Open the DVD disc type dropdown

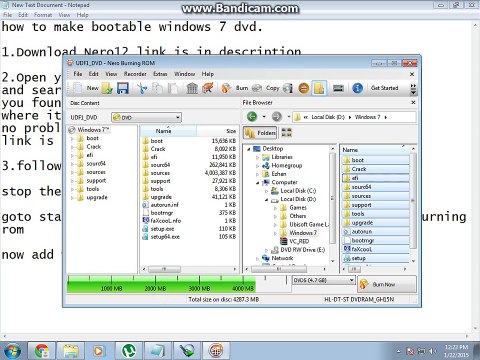point(146,117)
